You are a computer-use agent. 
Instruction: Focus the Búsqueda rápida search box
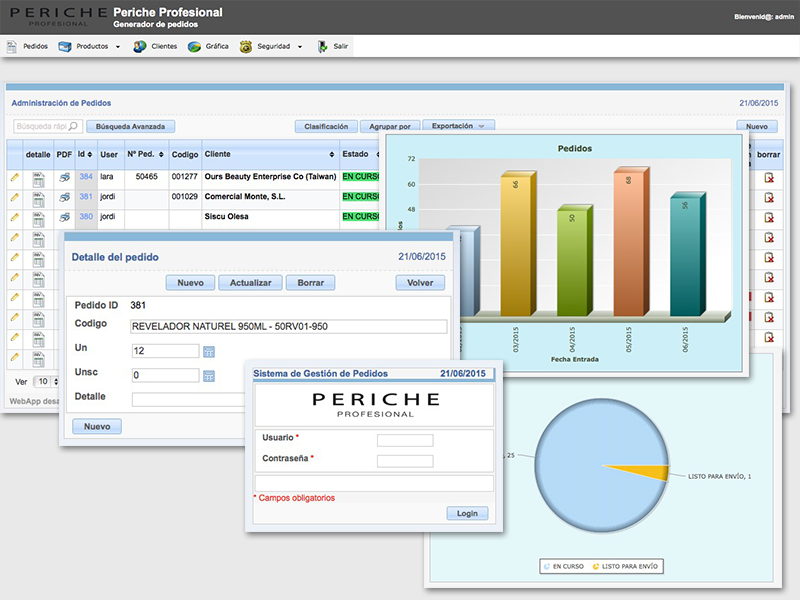[47, 127]
